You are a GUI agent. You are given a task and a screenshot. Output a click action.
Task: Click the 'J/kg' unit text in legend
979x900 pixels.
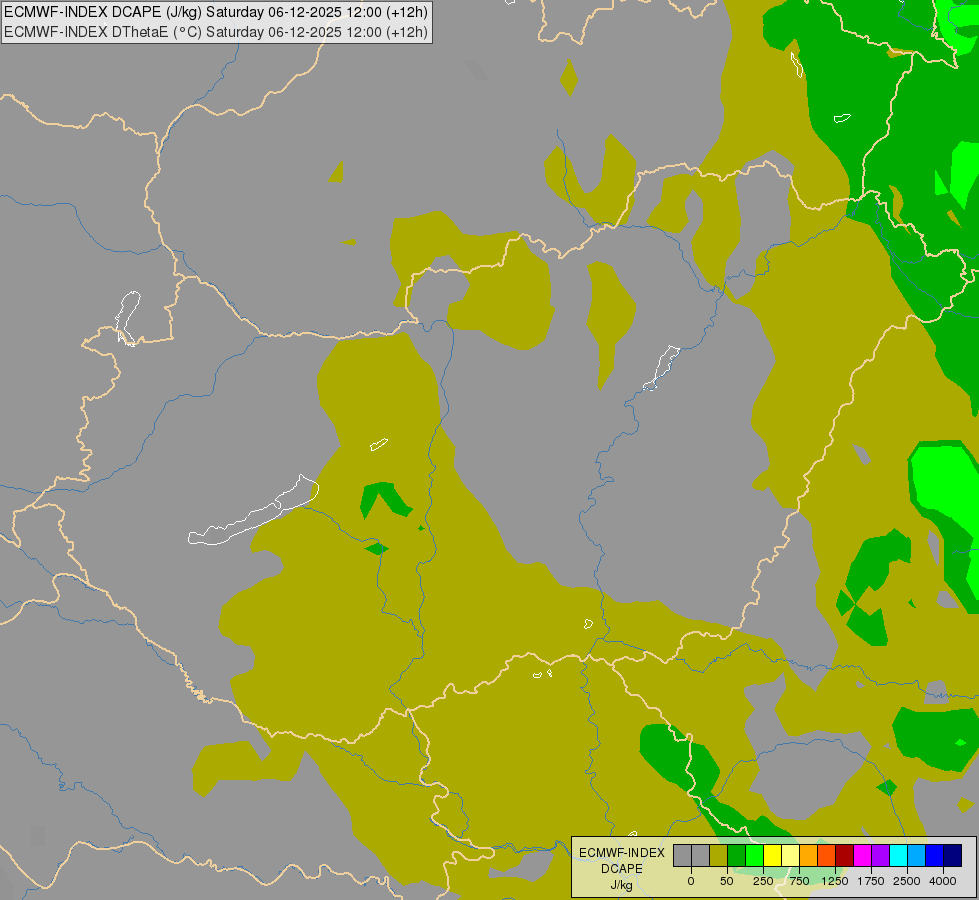click(621, 885)
